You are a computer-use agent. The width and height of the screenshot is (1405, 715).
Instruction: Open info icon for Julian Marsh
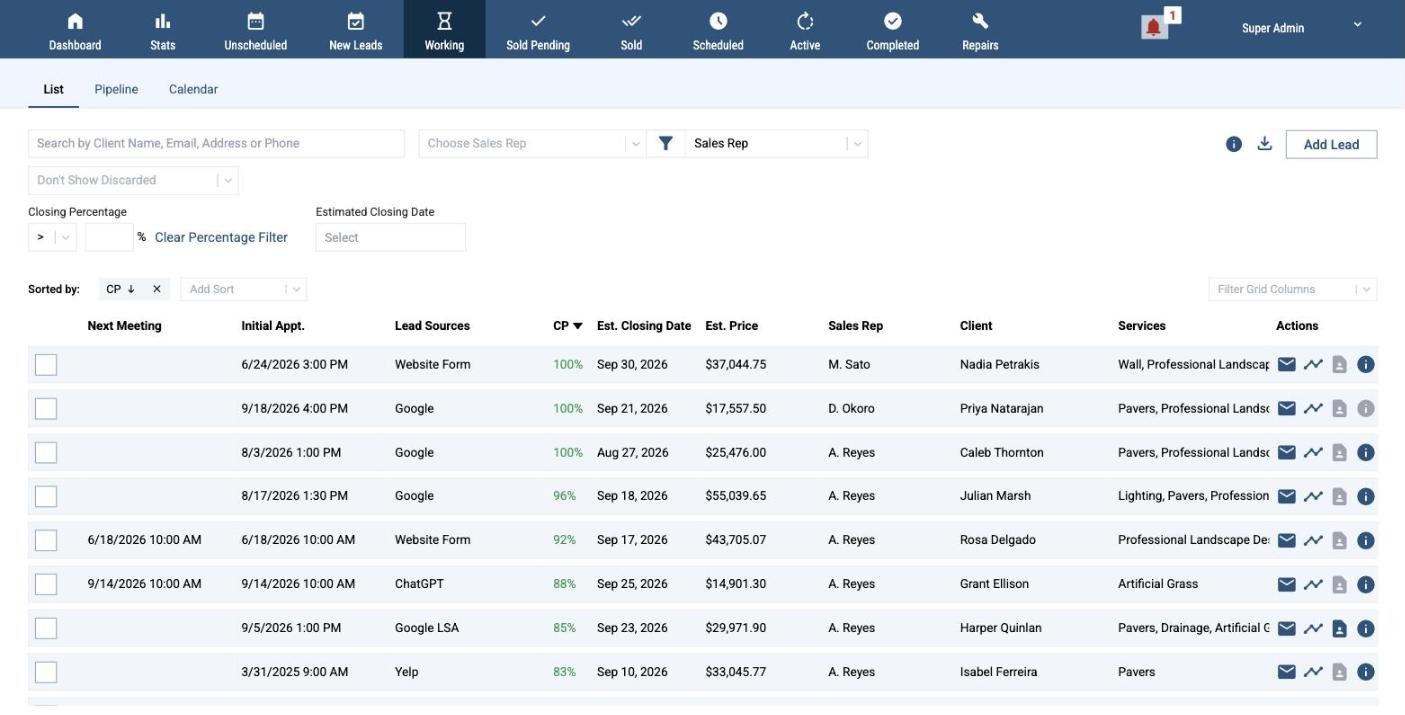[x=1366, y=497]
